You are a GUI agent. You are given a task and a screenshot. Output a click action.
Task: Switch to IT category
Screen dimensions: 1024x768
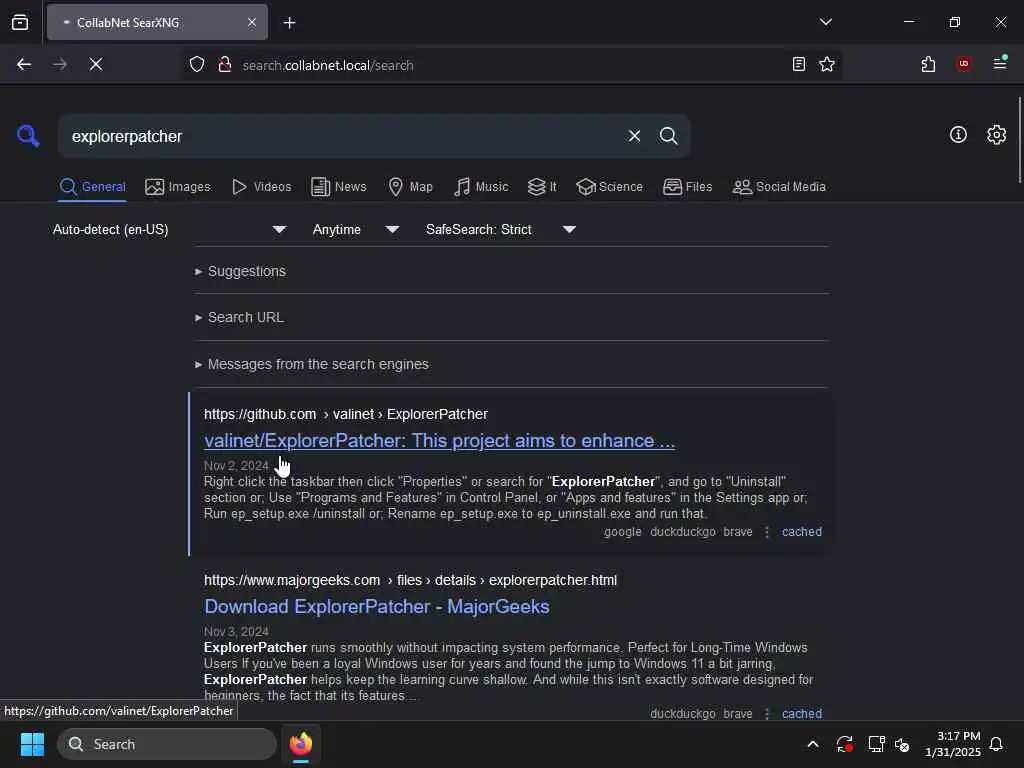[x=542, y=187]
